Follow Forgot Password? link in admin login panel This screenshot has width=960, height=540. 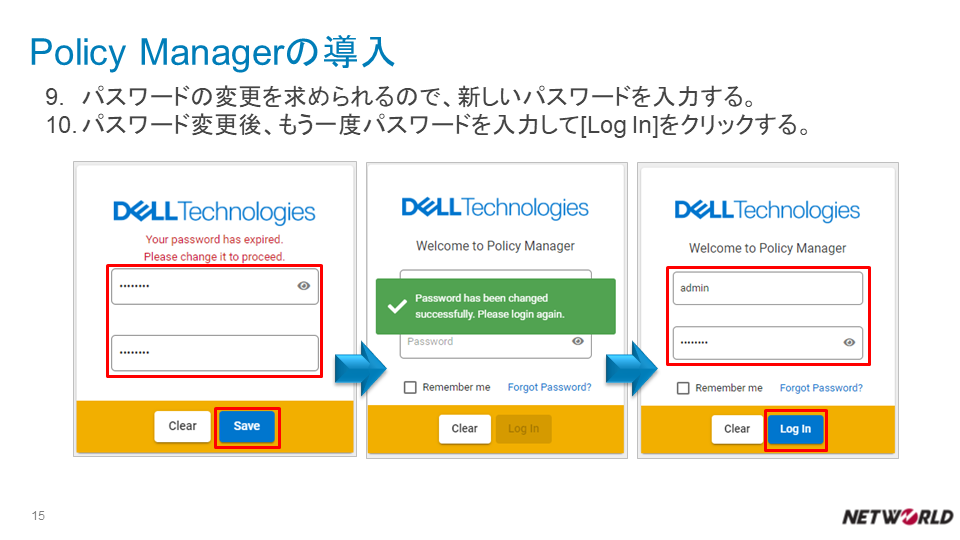tap(821, 388)
